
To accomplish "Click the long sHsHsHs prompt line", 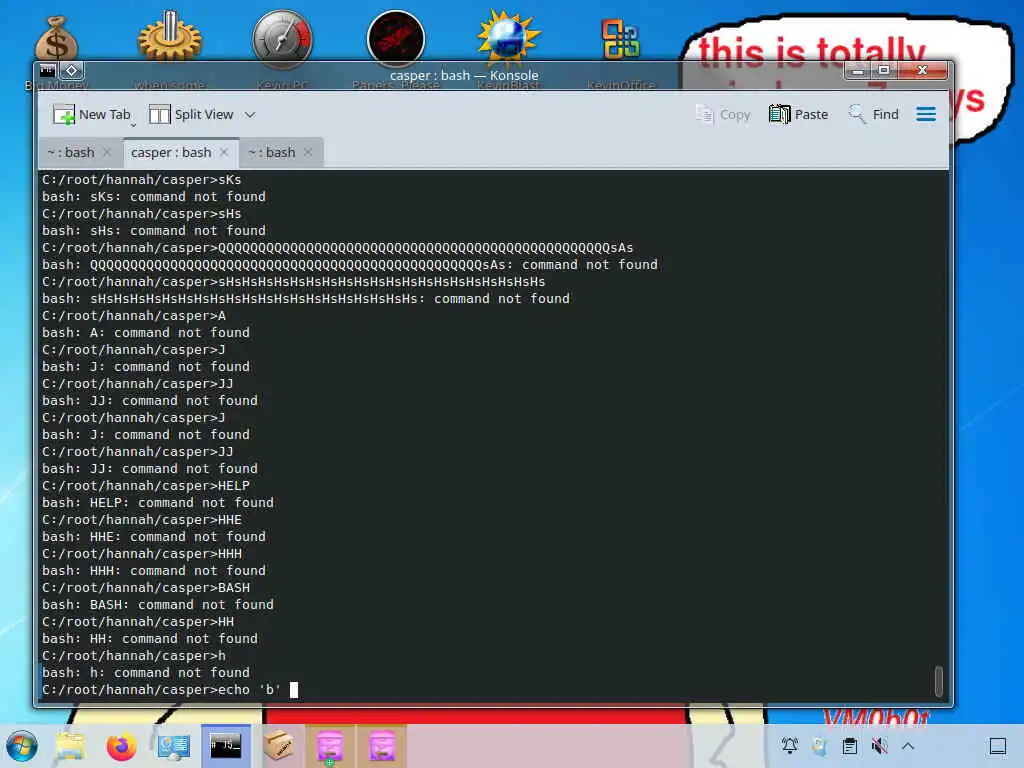I will [294, 281].
